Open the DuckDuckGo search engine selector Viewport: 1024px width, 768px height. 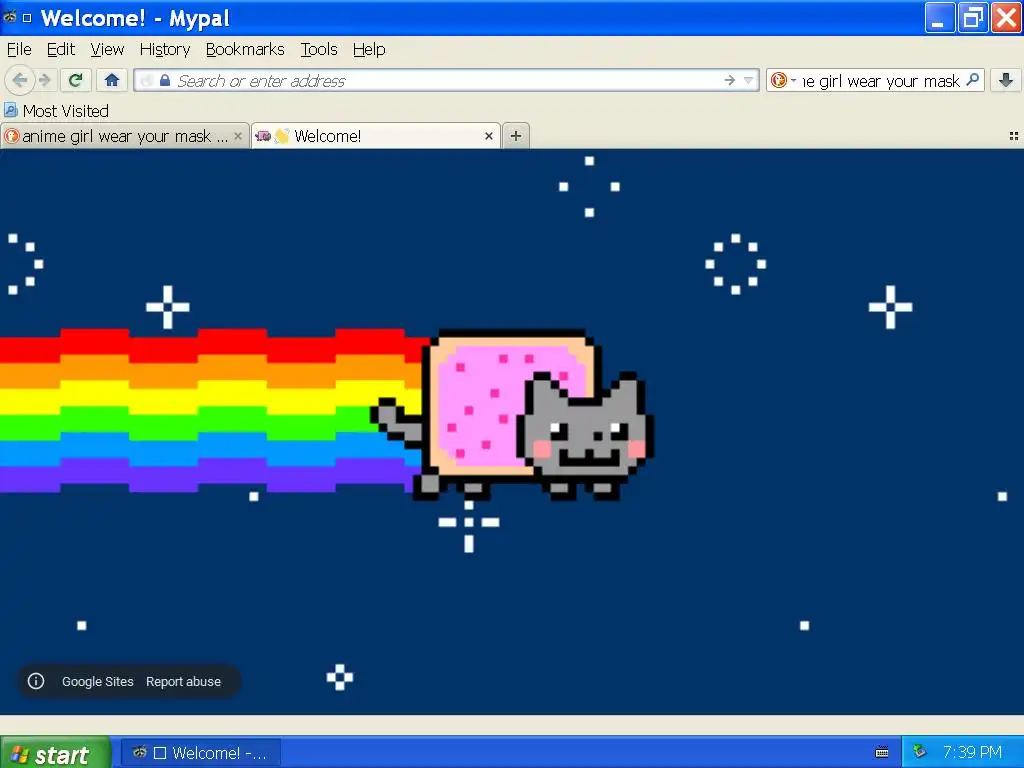(x=783, y=80)
